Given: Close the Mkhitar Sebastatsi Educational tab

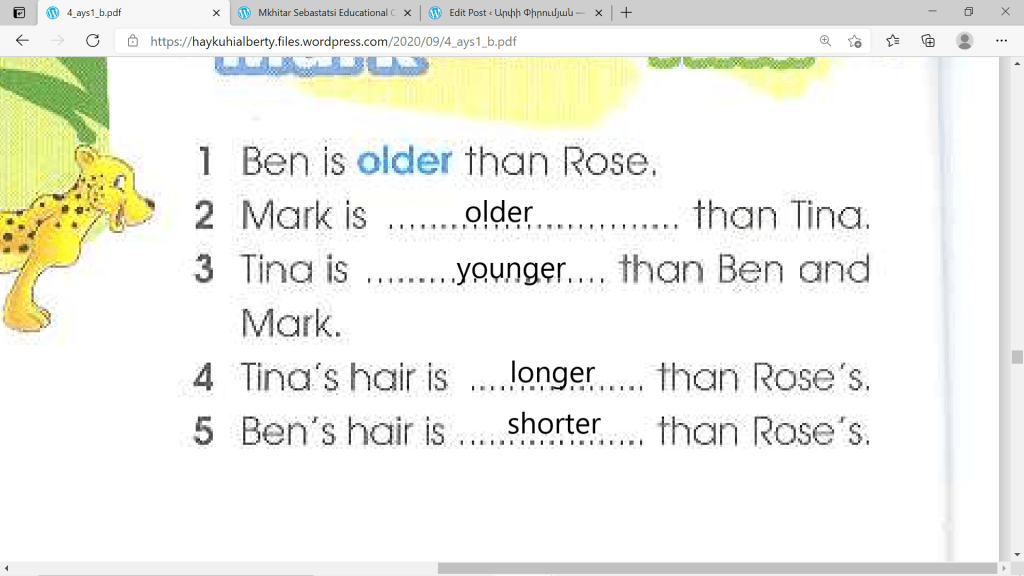Looking at the screenshot, I should coord(408,13).
